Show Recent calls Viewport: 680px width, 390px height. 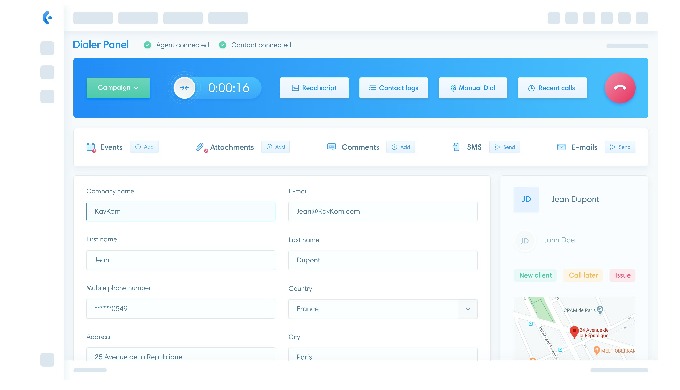[x=552, y=88]
